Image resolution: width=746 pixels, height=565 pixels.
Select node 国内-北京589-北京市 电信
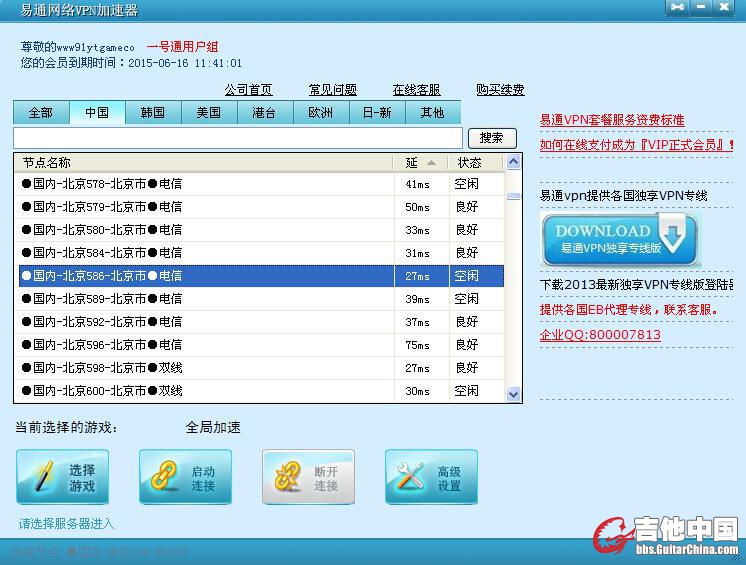(261, 299)
